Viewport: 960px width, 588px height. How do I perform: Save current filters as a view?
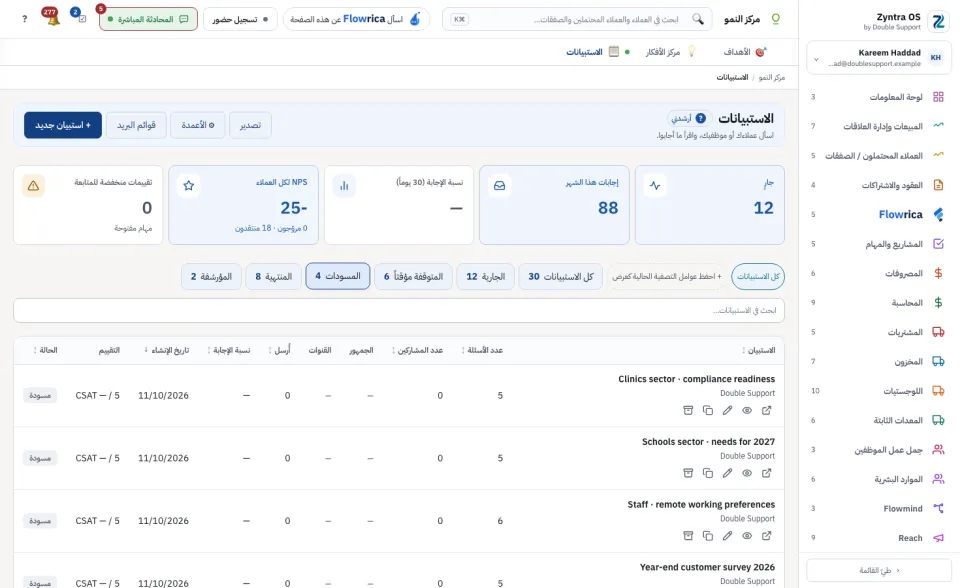point(667,277)
